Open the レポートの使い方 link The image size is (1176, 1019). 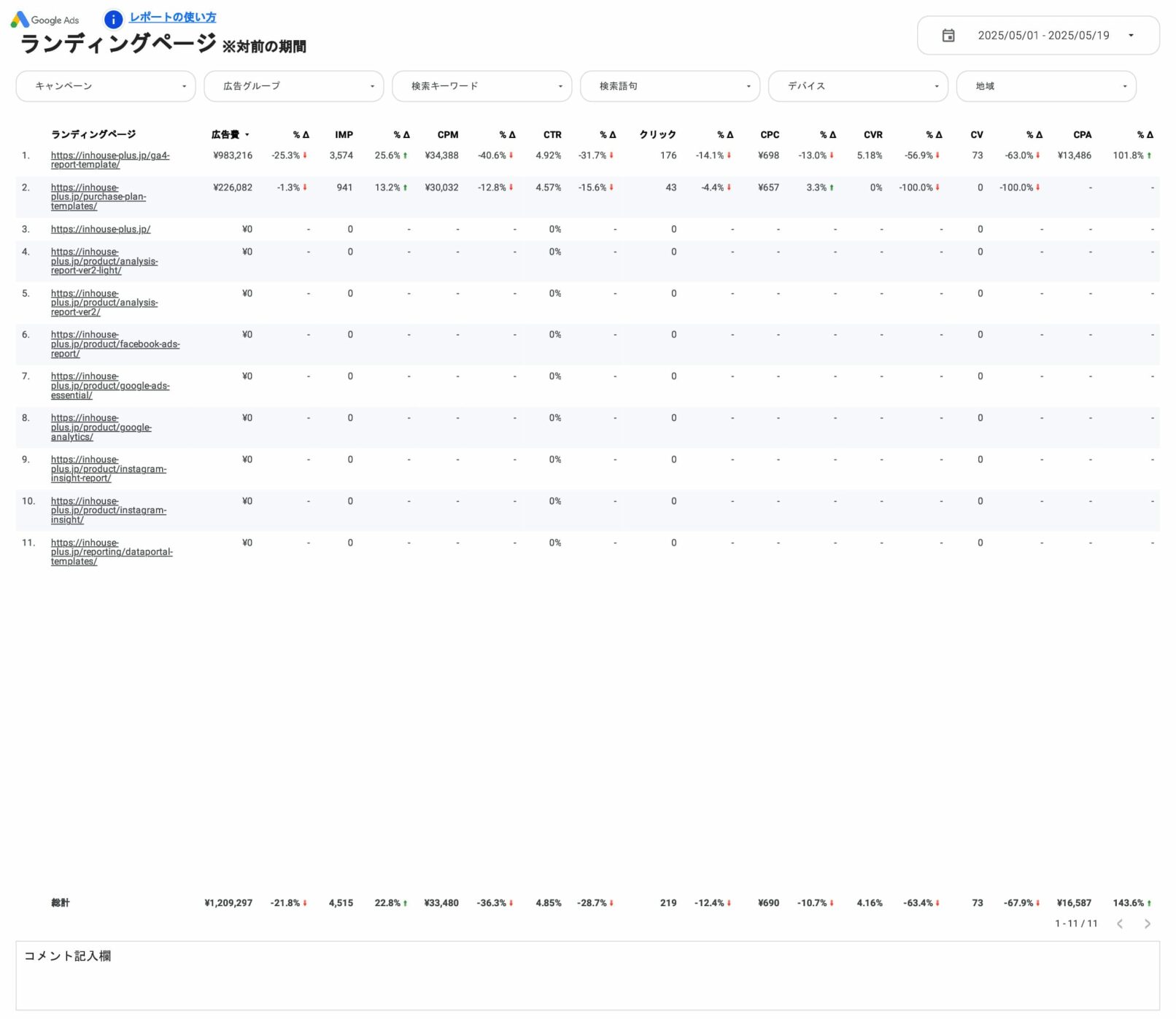(x=173, y=18)
